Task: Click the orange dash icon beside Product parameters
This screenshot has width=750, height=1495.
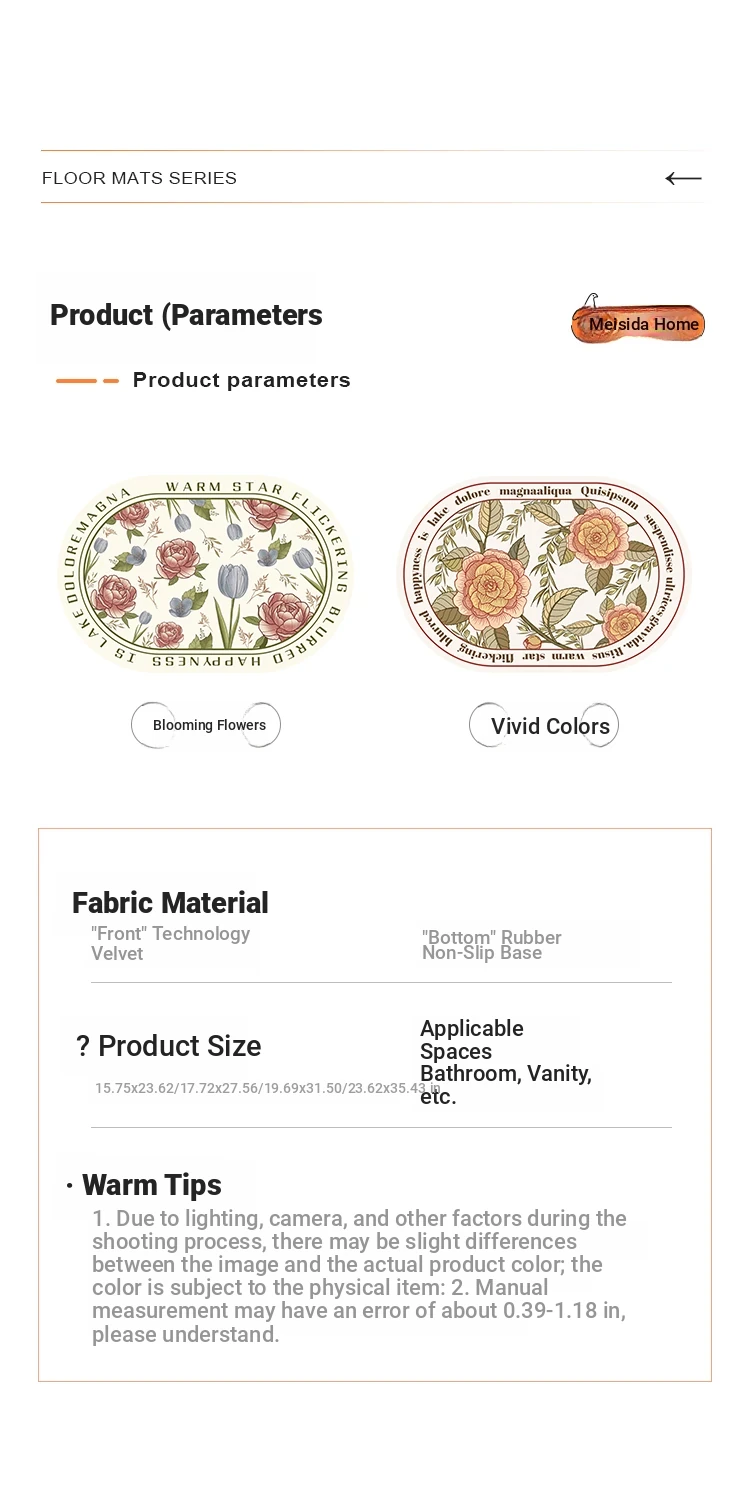Action: (x=87, y=381)
